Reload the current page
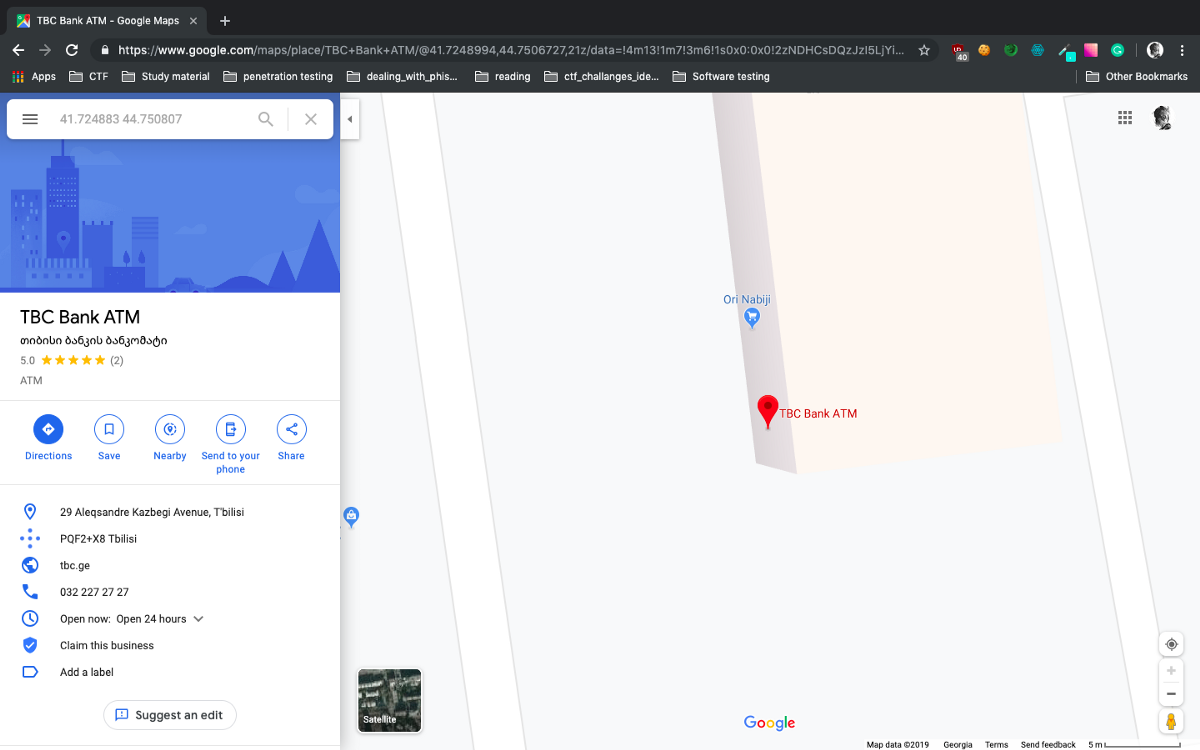Image resolution: width=1200 pixels, height=750 pixels. [72, 50]
